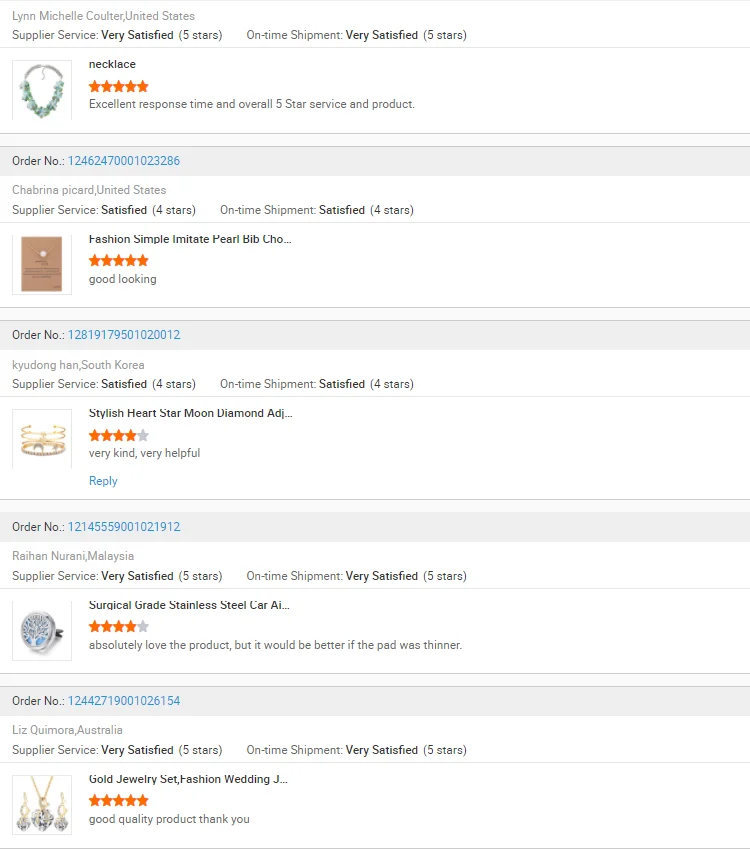Click four-star rating on bracelet review
This screenshot has height=849, width=750.
tap(119, 435)
